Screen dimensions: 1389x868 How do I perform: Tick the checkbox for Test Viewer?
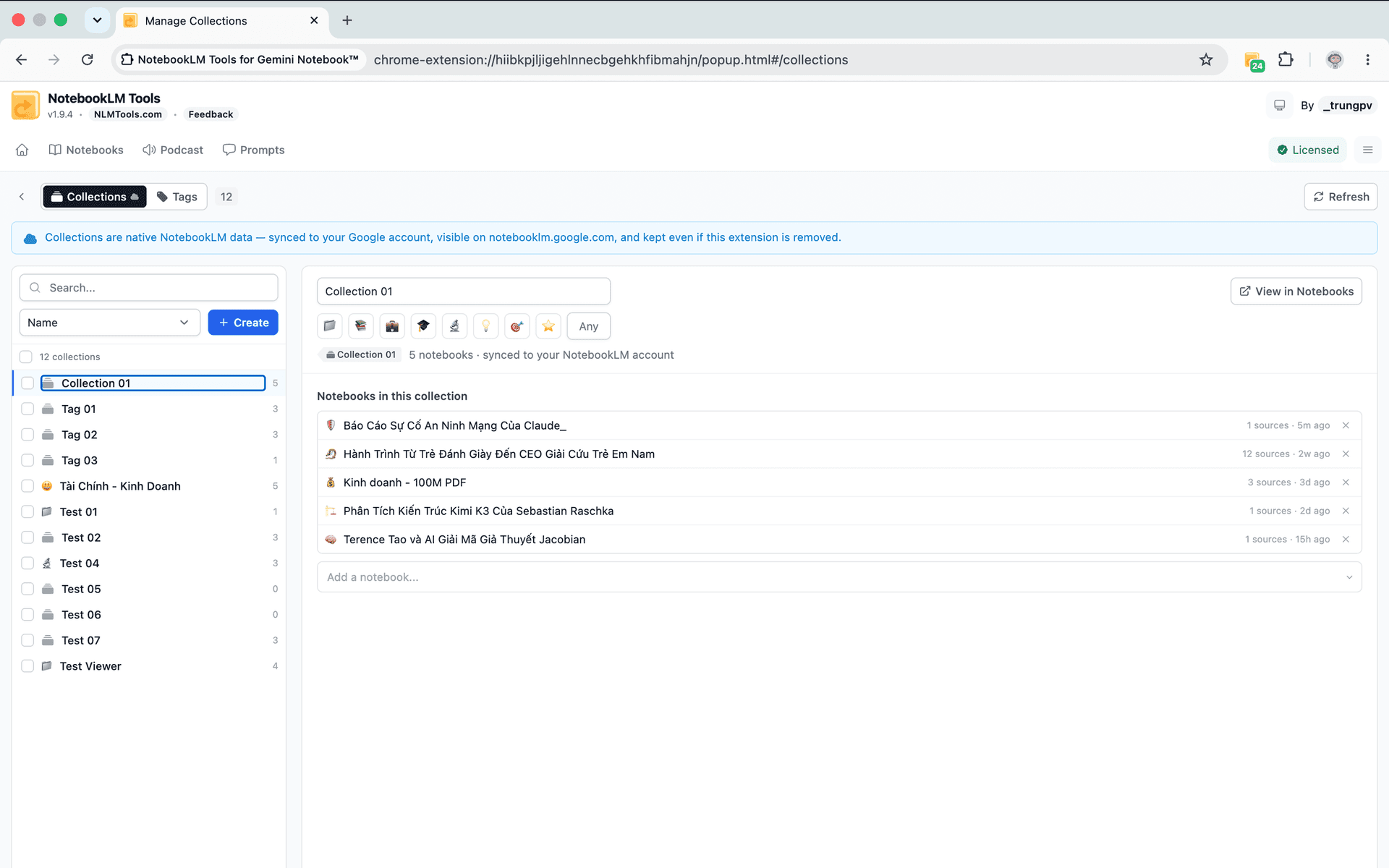27,666
